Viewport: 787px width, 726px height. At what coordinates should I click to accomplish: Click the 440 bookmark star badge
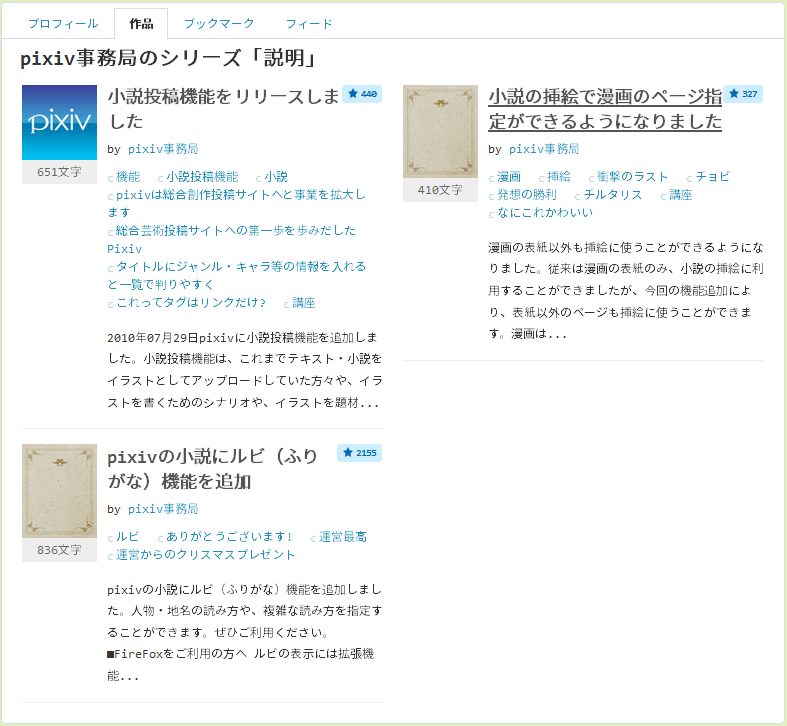tap(362, 94)
